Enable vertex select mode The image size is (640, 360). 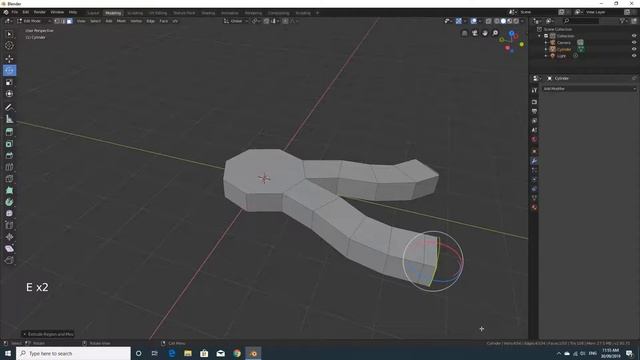(57, 21)
